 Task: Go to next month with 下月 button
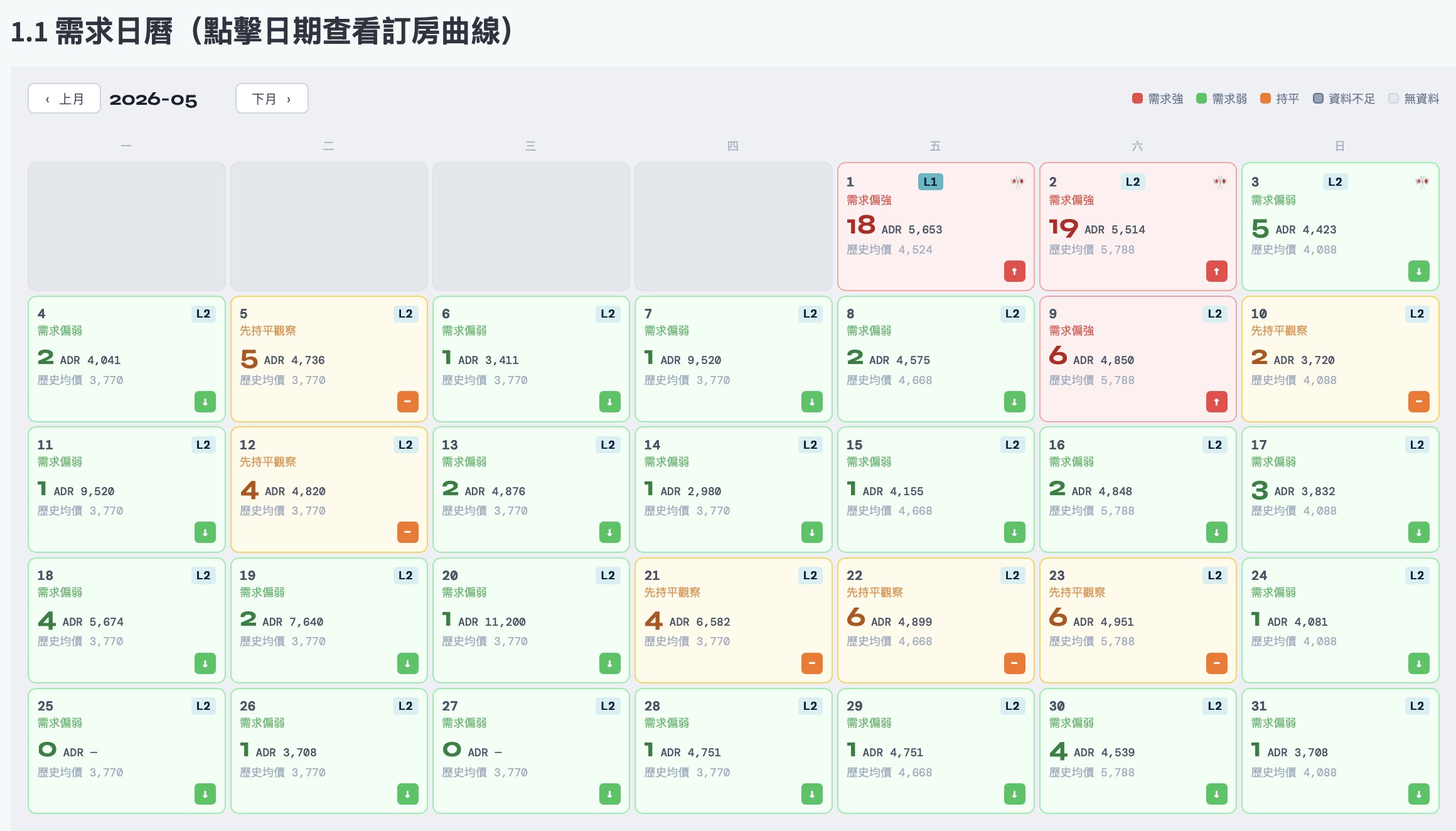tap(272, 99)
